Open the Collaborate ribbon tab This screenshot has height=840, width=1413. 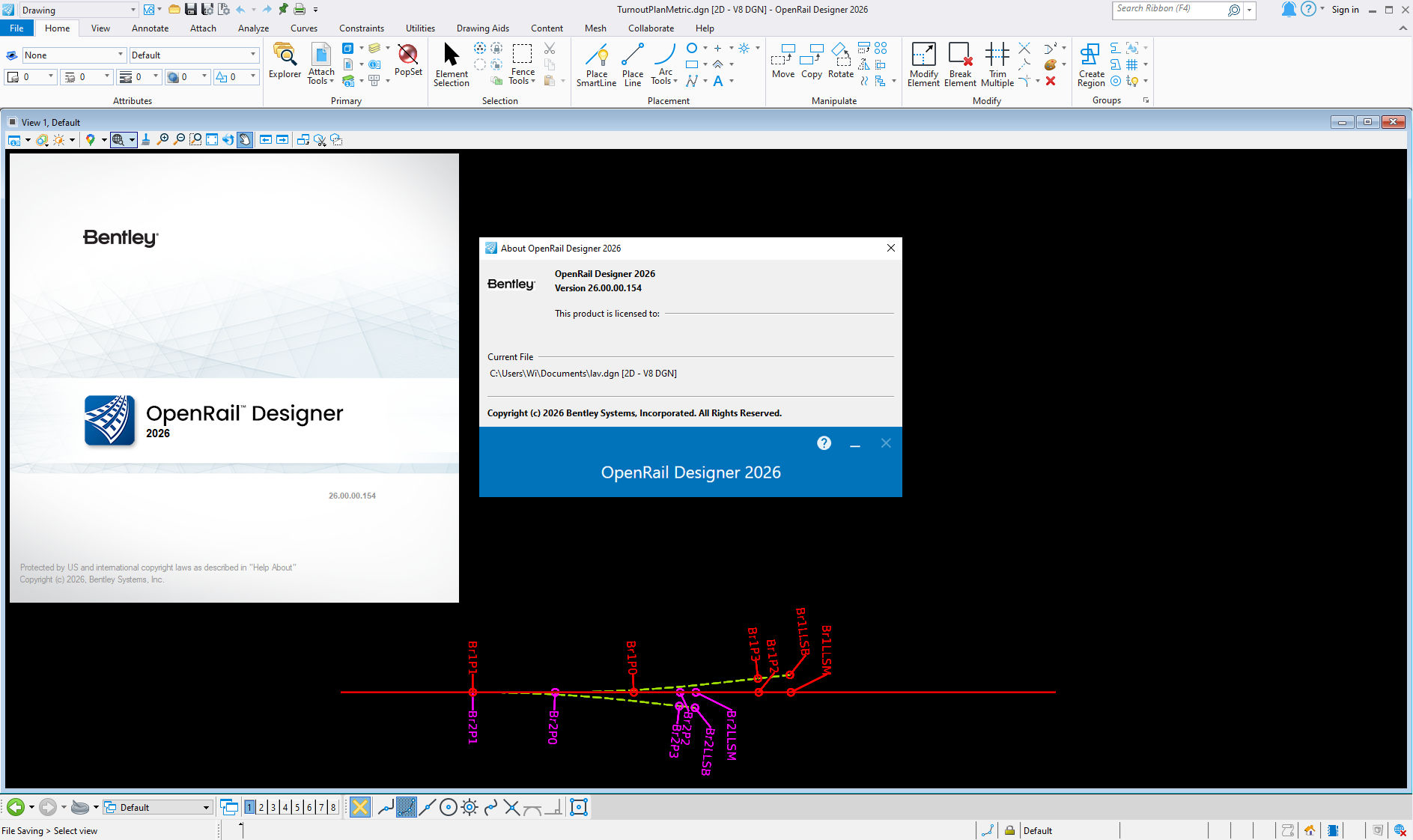click(x=651, y=28)
